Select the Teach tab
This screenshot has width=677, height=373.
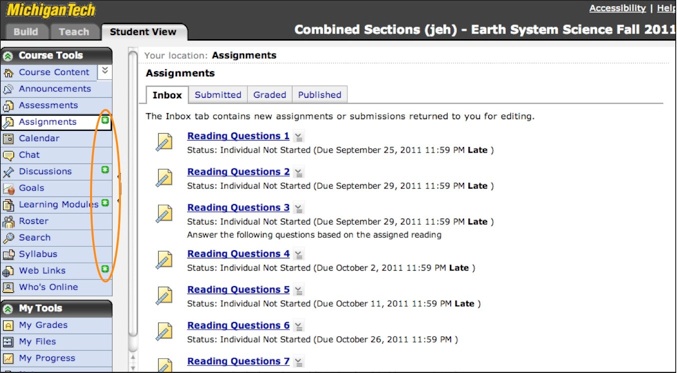pyautogui.click(x=74, y=32)
